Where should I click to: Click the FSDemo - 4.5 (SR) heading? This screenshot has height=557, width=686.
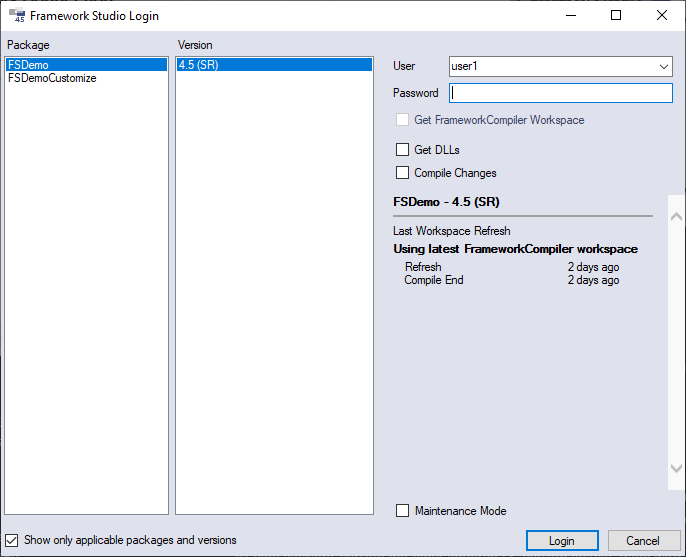coord(446,202)
